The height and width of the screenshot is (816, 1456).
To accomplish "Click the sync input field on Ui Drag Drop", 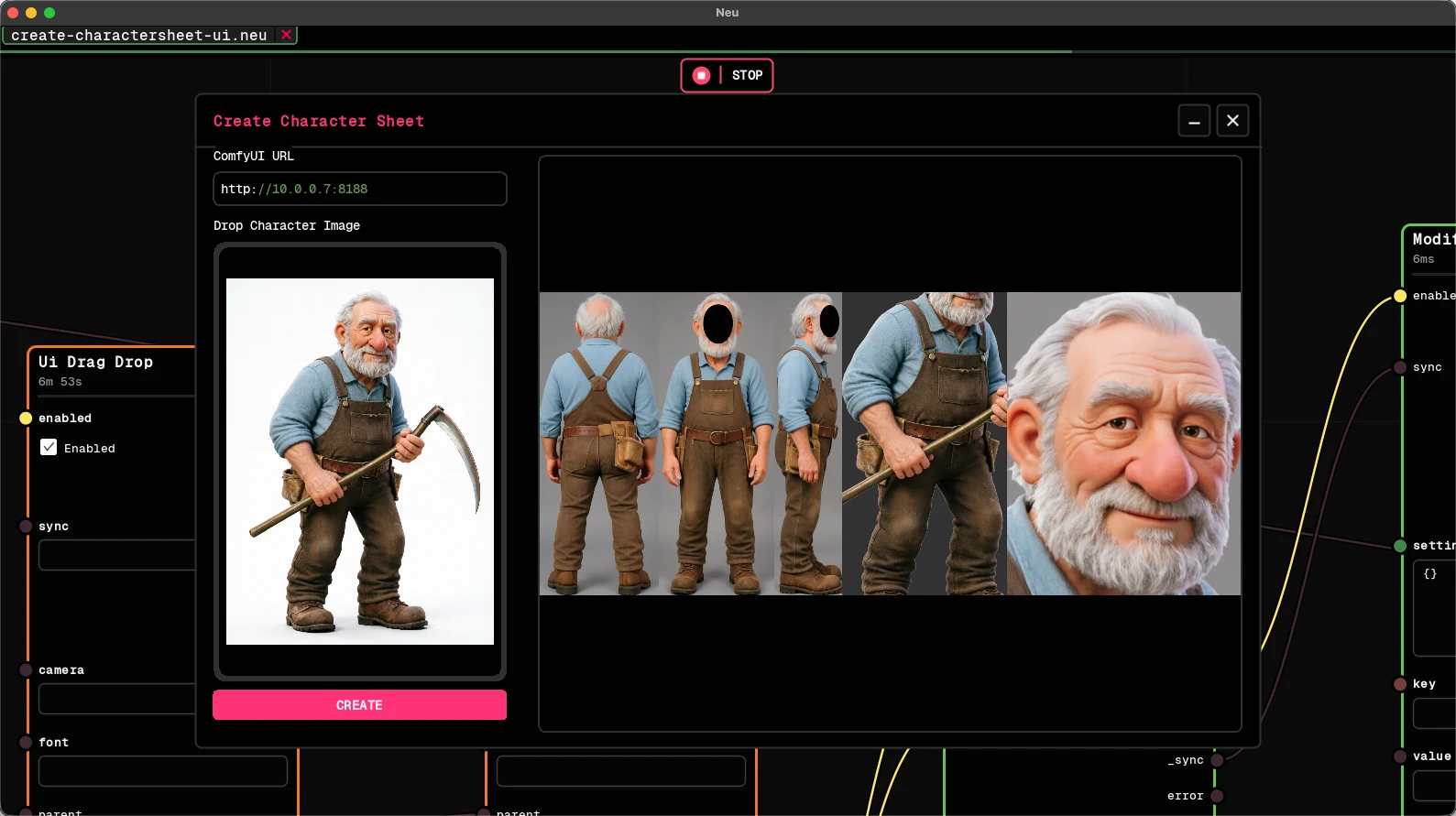I will (x=117, y=555).
